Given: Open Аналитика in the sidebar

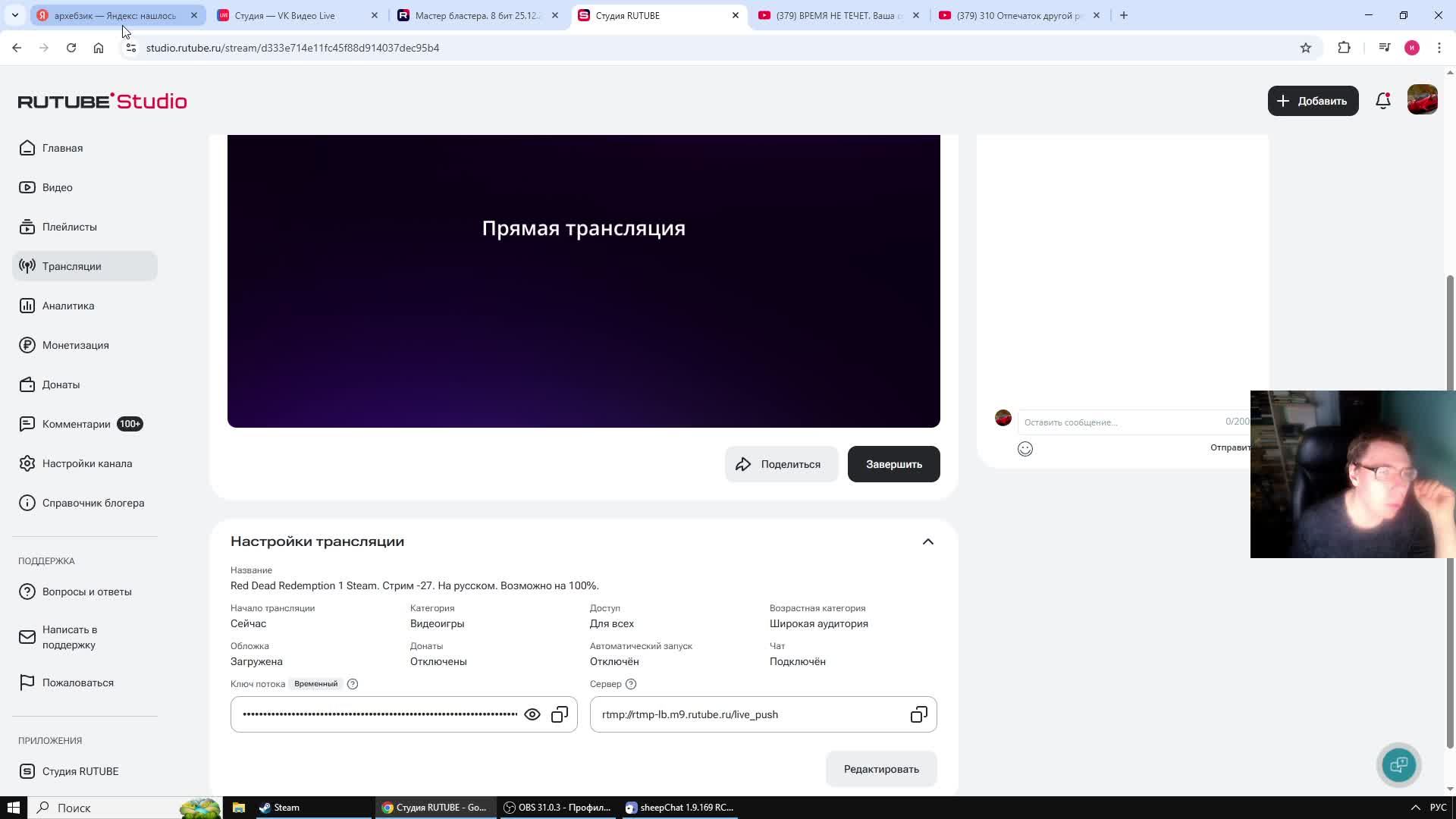Looking at the screenshot, I should pyautogui.click(x=68, y=306).
